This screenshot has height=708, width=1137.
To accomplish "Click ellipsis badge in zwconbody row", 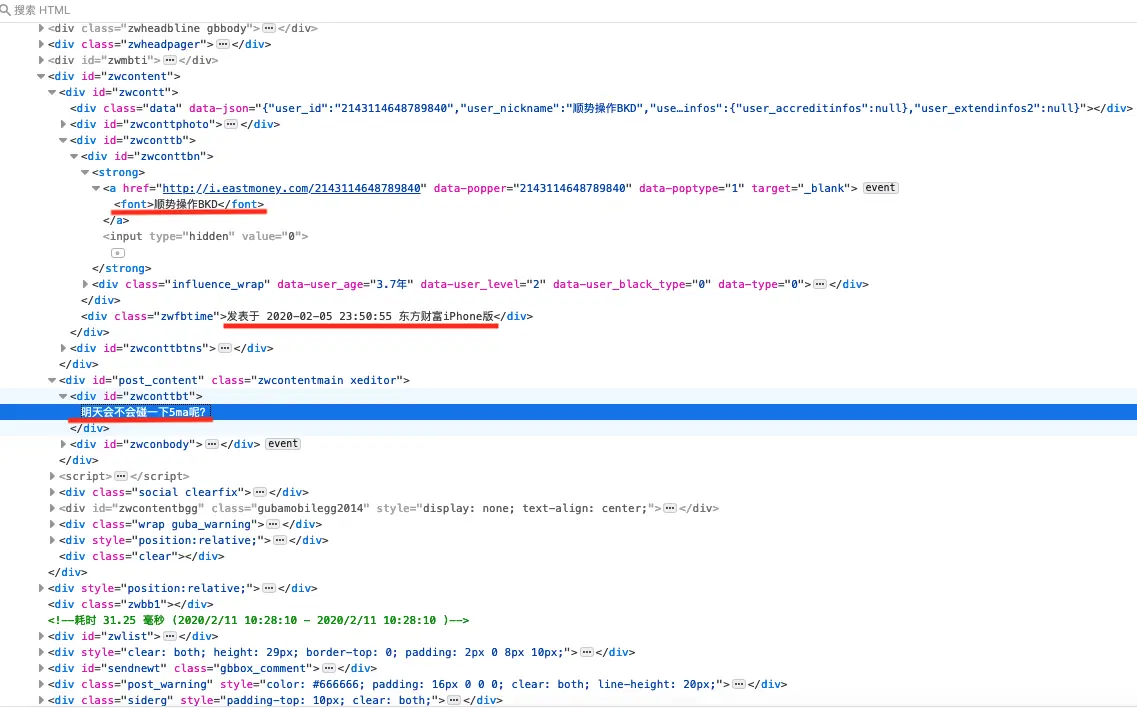I will pos(212,444).
